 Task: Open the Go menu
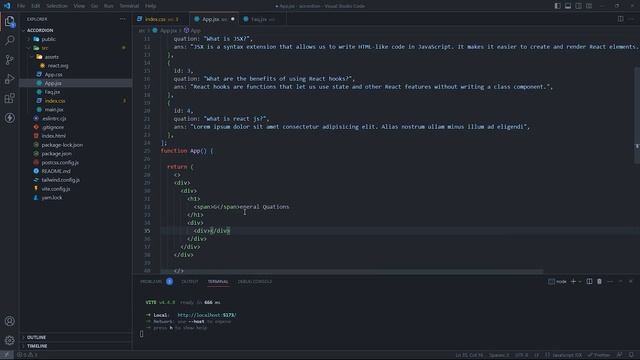click(x=94, y=6)
